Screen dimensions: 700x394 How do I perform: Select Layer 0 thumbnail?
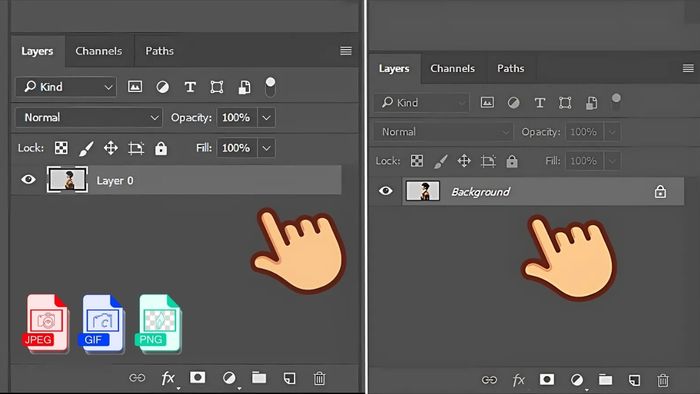point(67,179)
